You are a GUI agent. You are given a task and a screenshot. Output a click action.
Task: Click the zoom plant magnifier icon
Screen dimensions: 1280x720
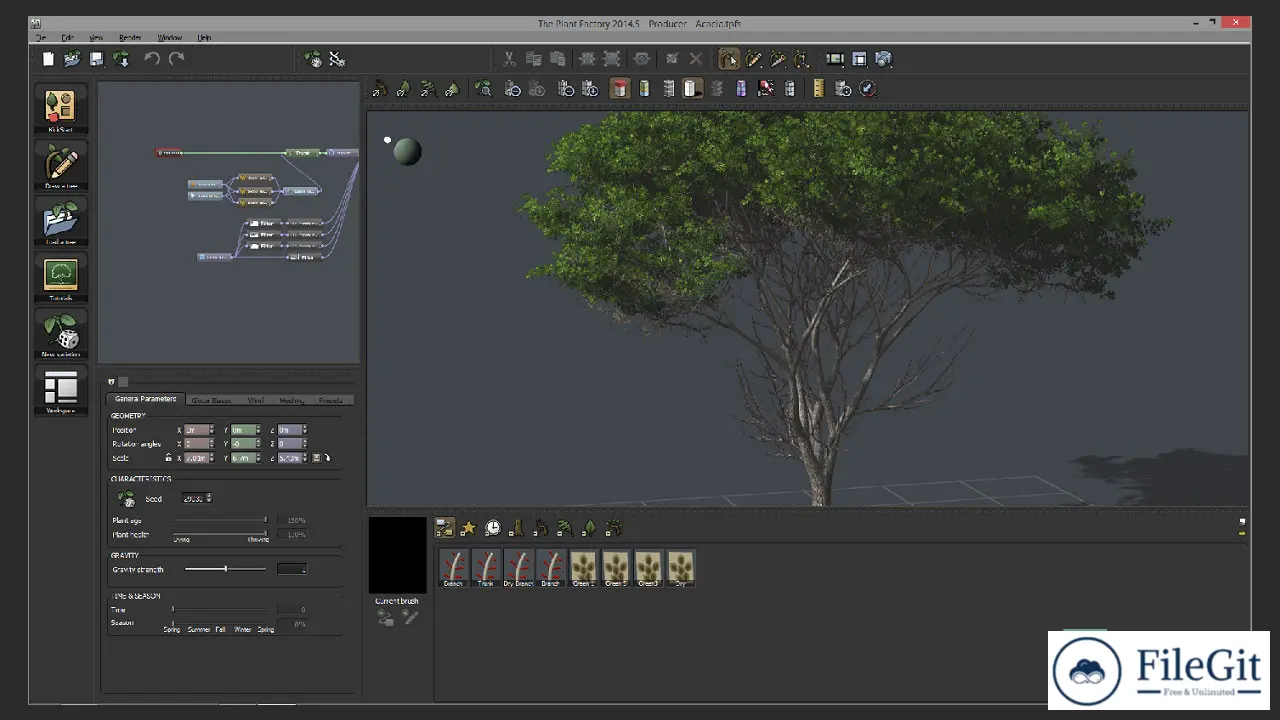[484, 89]
